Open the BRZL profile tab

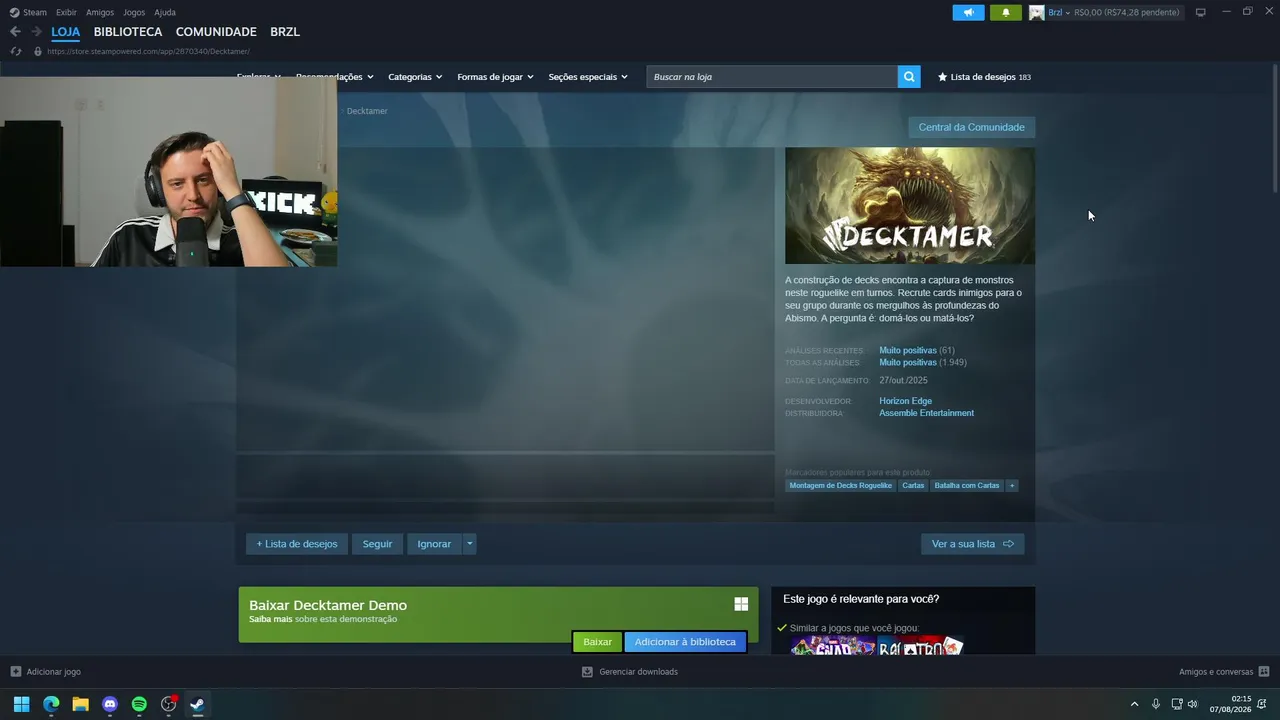(x=285, y=32)
